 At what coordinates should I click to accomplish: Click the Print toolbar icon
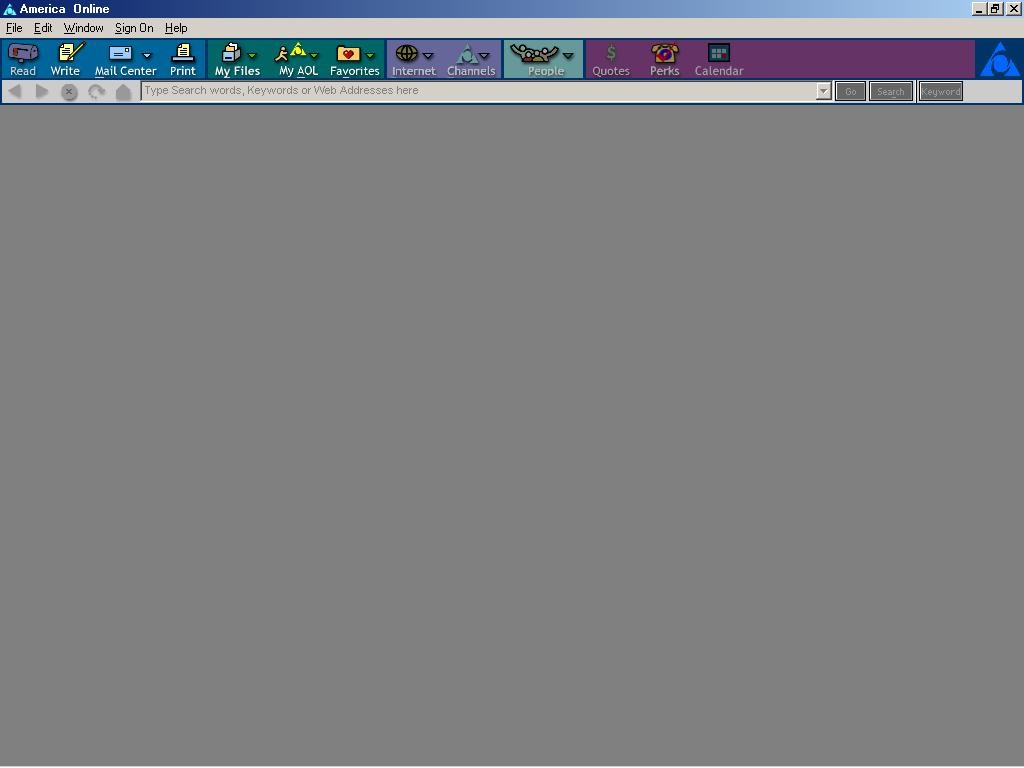click(182, 58)
